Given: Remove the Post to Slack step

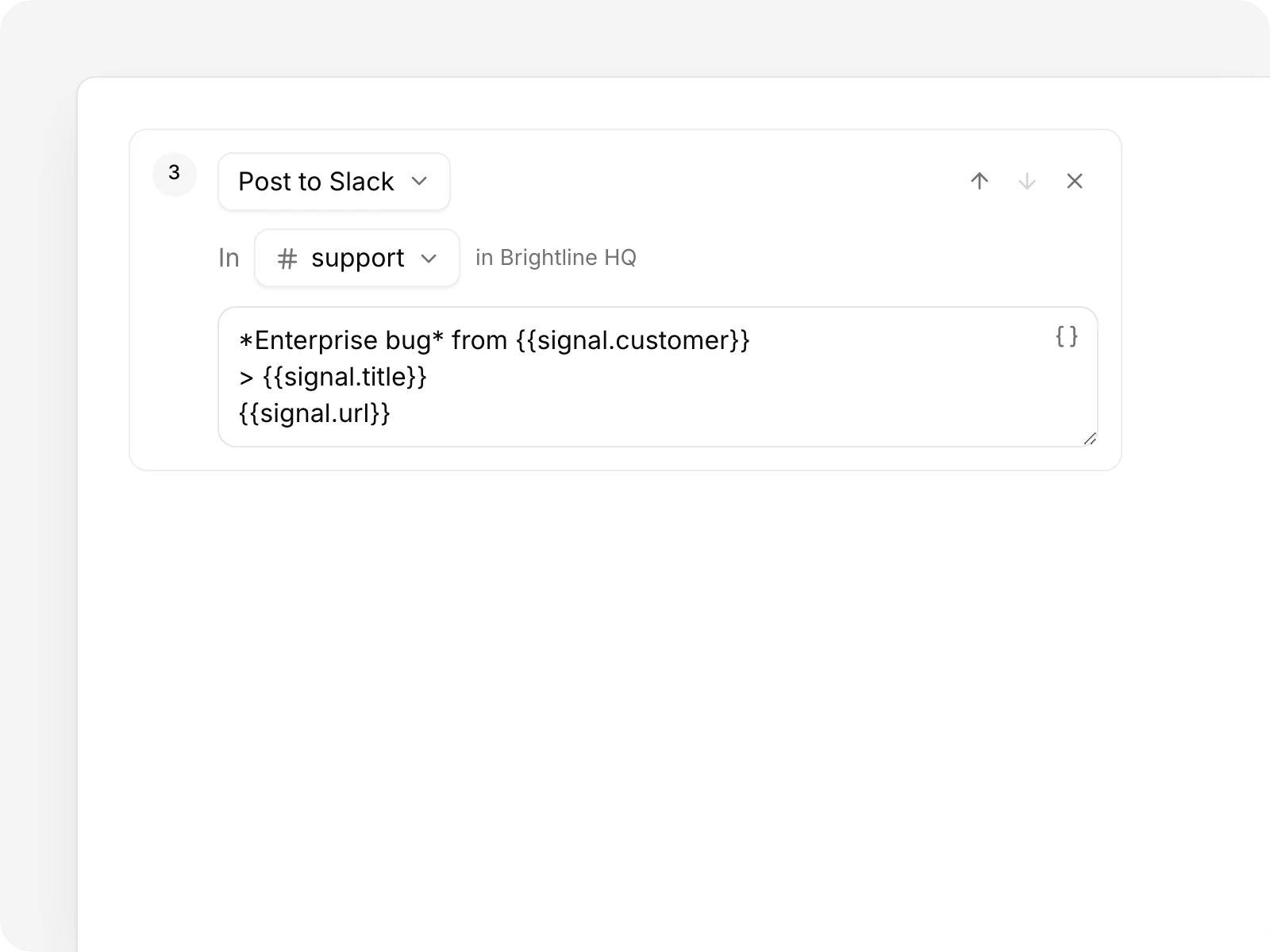Looking at the screenshot, I should pyautogui.click(x=1075, y=181).
